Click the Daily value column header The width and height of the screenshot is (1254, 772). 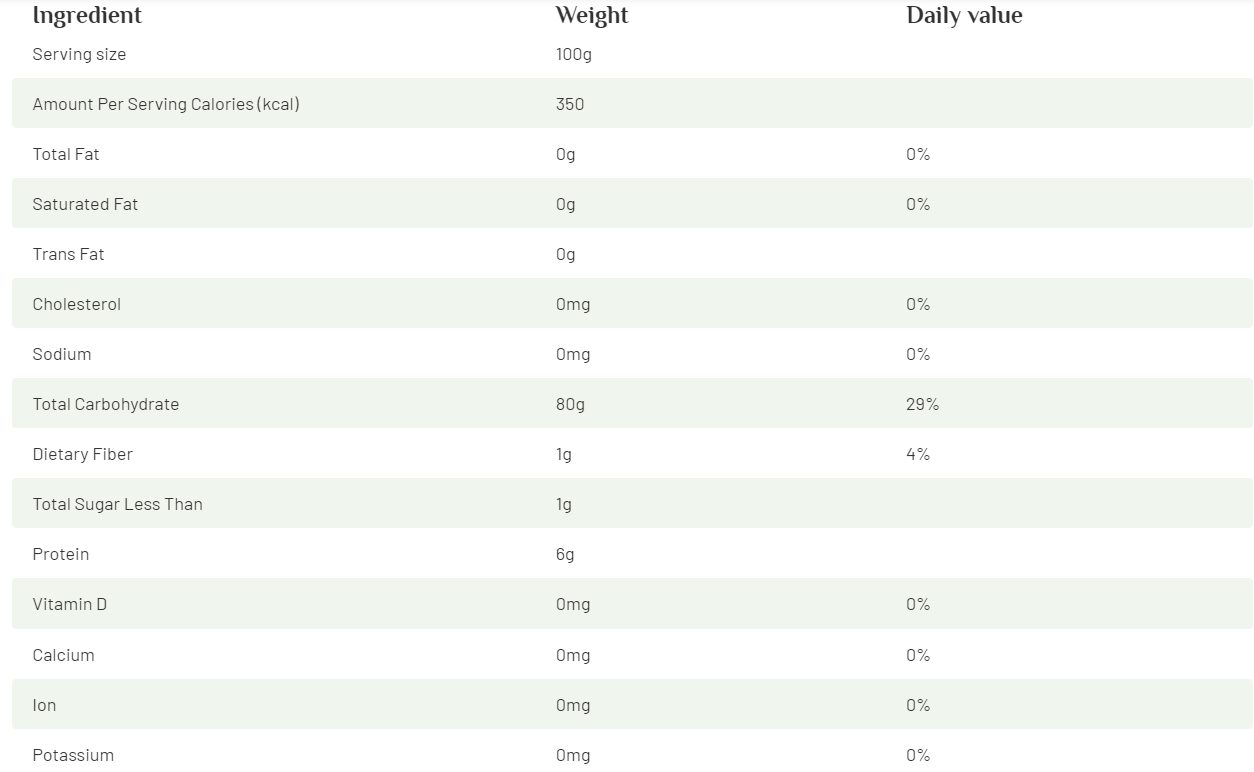(964, 16)
